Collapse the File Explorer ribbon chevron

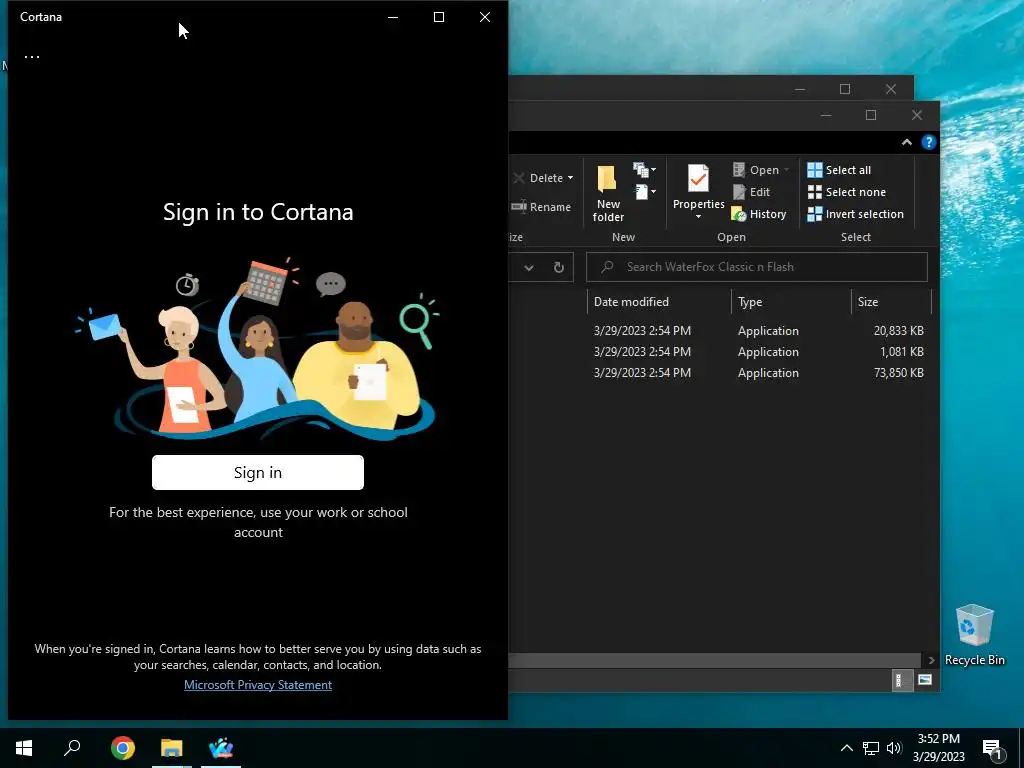tap(906, 142)
